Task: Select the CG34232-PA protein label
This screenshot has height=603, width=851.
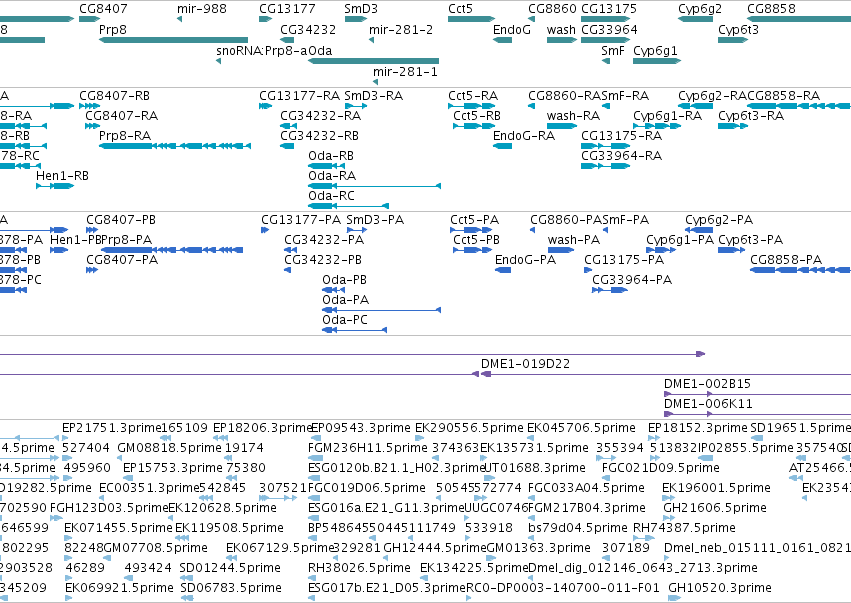Action: pyautogui.click(x=324, y=240)
